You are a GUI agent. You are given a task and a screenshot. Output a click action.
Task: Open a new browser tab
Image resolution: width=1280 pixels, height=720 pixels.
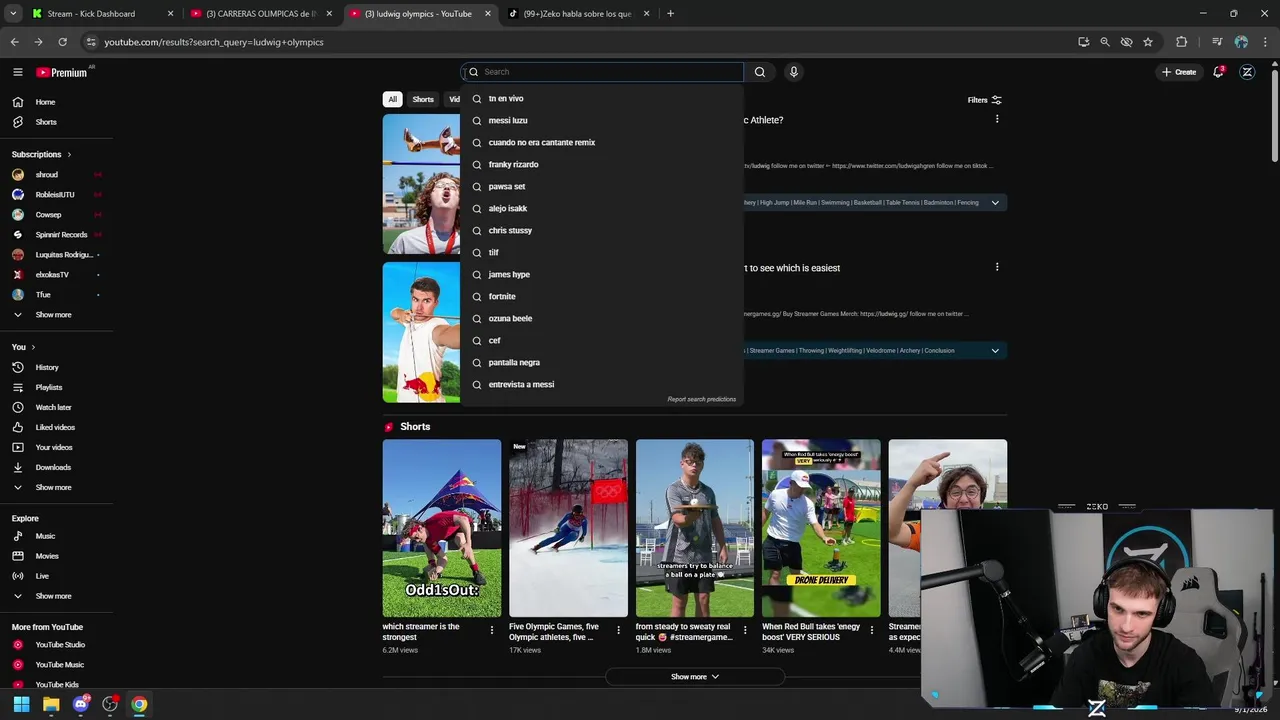[x=670, y=14]
